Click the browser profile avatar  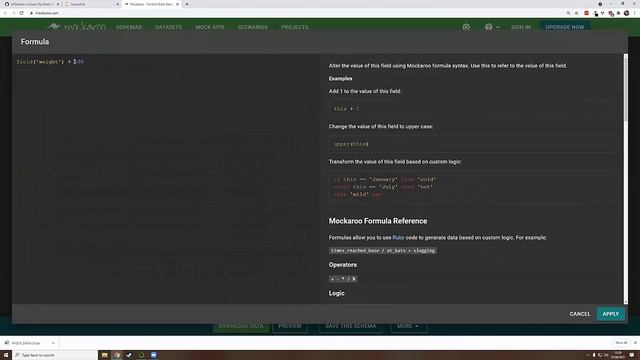(x=627, y=13)
